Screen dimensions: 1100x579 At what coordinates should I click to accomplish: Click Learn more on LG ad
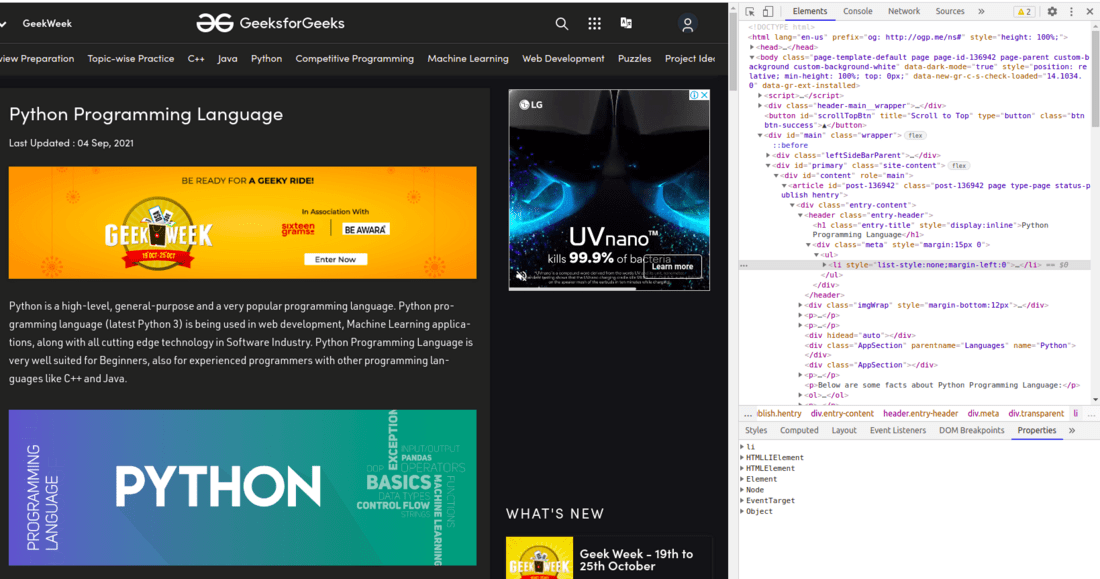[672, 266]
